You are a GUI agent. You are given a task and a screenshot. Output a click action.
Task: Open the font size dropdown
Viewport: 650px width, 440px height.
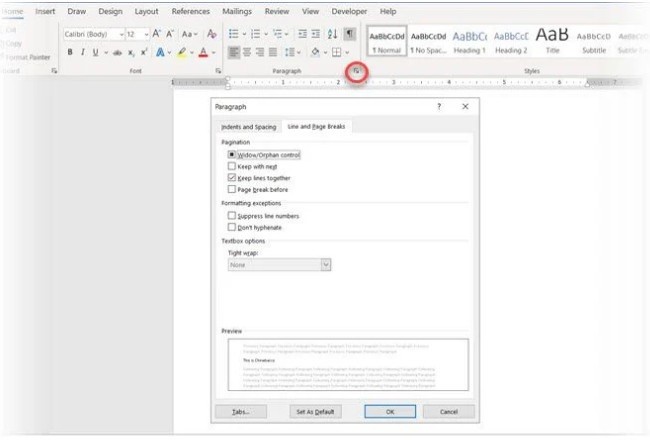pyautogui.click(x=146, y=34)
